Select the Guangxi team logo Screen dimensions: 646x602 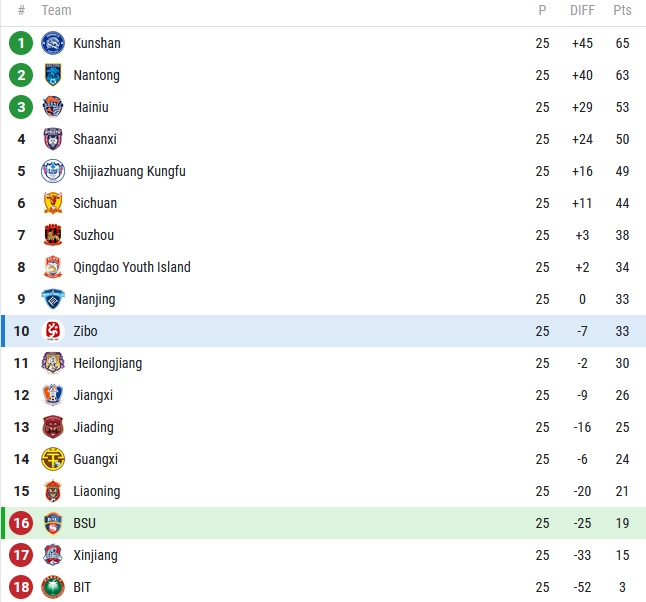pos(53,459)
